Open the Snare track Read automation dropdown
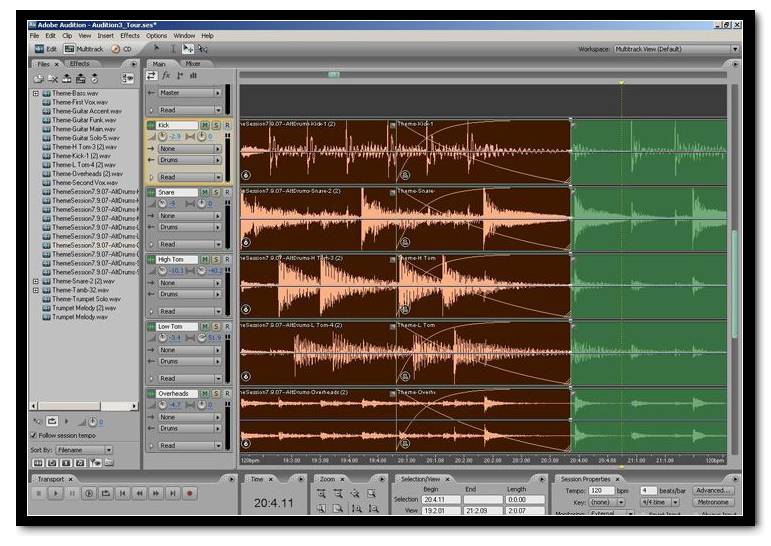The height and width of the screenshot is (546, 771). [x=190, y=244]
